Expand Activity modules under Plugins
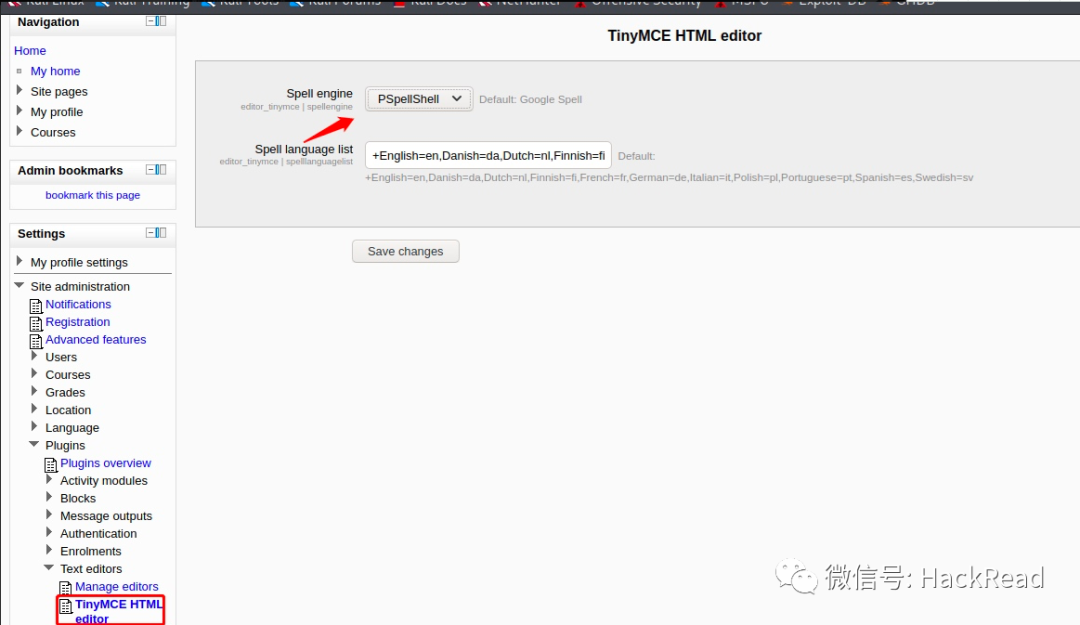Screen dimensions: 1080x625 coord(49,480)
